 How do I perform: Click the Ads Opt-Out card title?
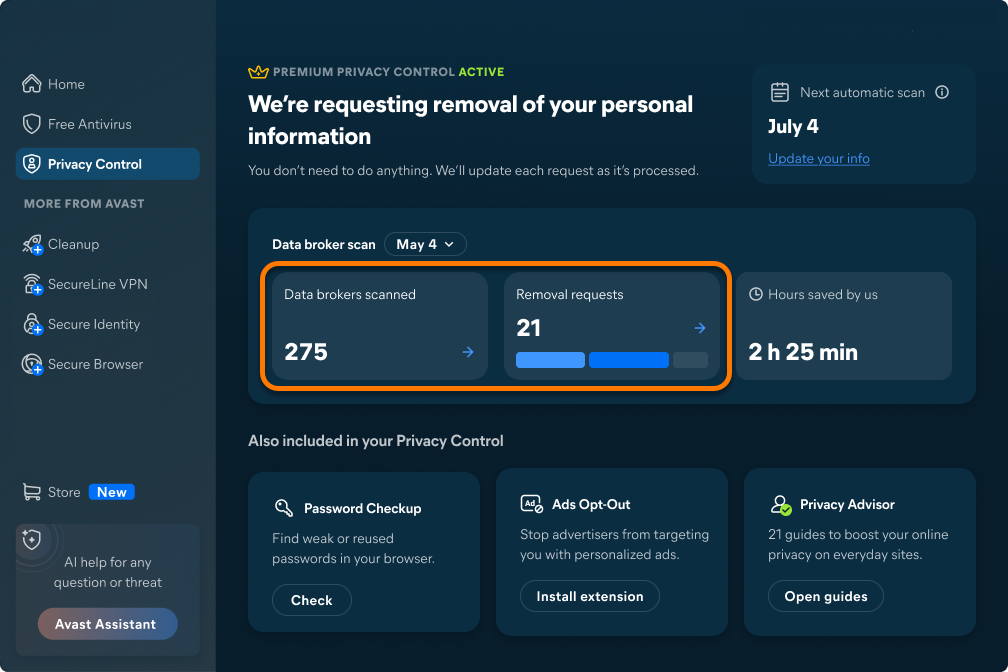[x=591, y=504]
